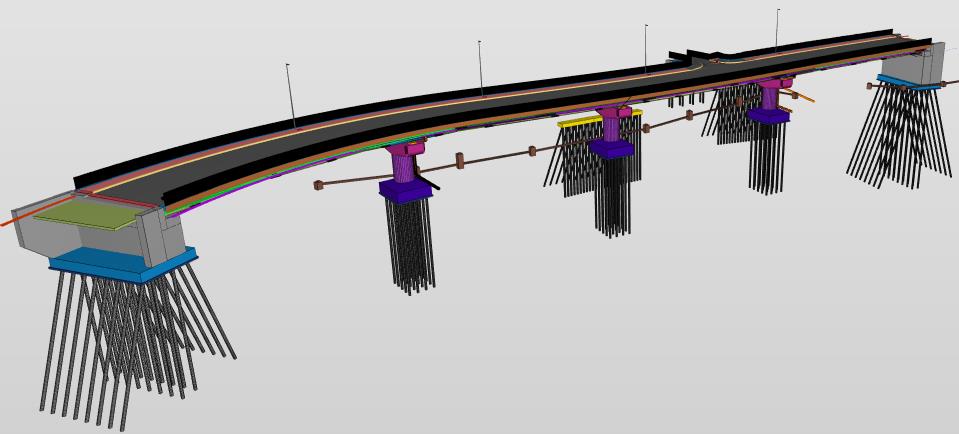The height and width of the screenshot is (434, 959).
Task: Click the rightmost light pole near the junction
Action: pyautogui.click(x=777, y=30)
